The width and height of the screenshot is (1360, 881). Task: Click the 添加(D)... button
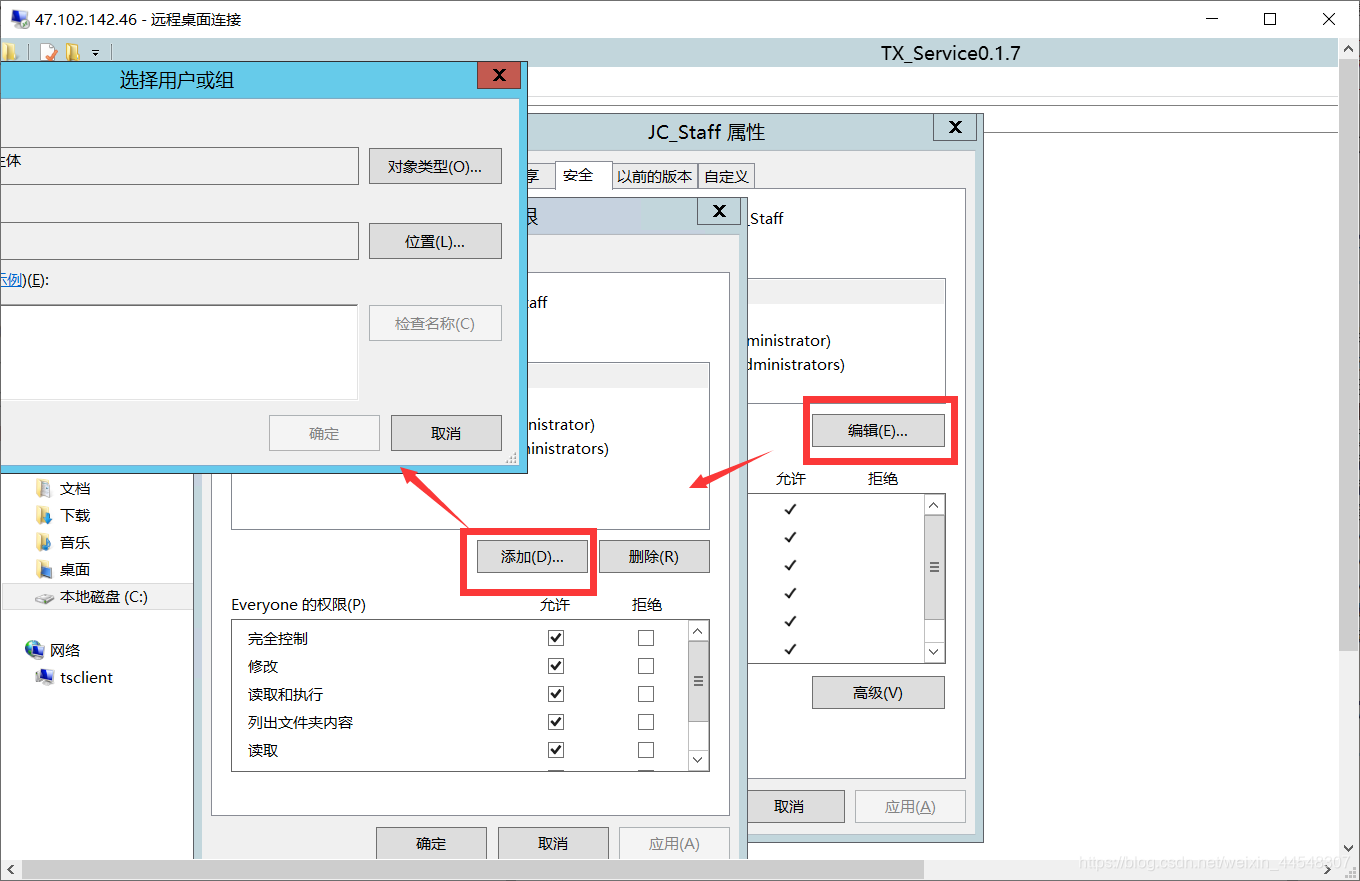[532, 556]
